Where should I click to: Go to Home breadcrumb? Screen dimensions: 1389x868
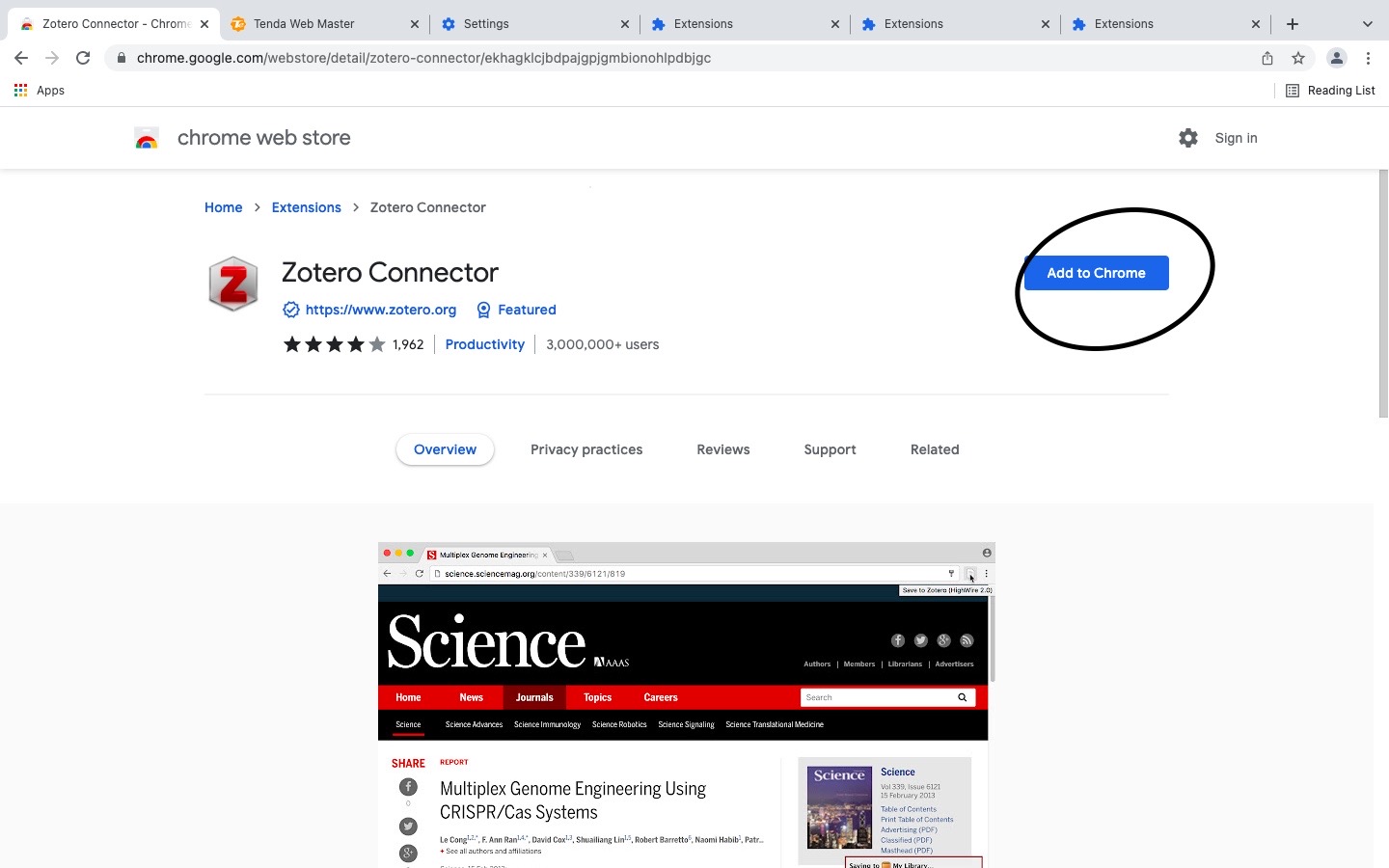pos(223,207)
